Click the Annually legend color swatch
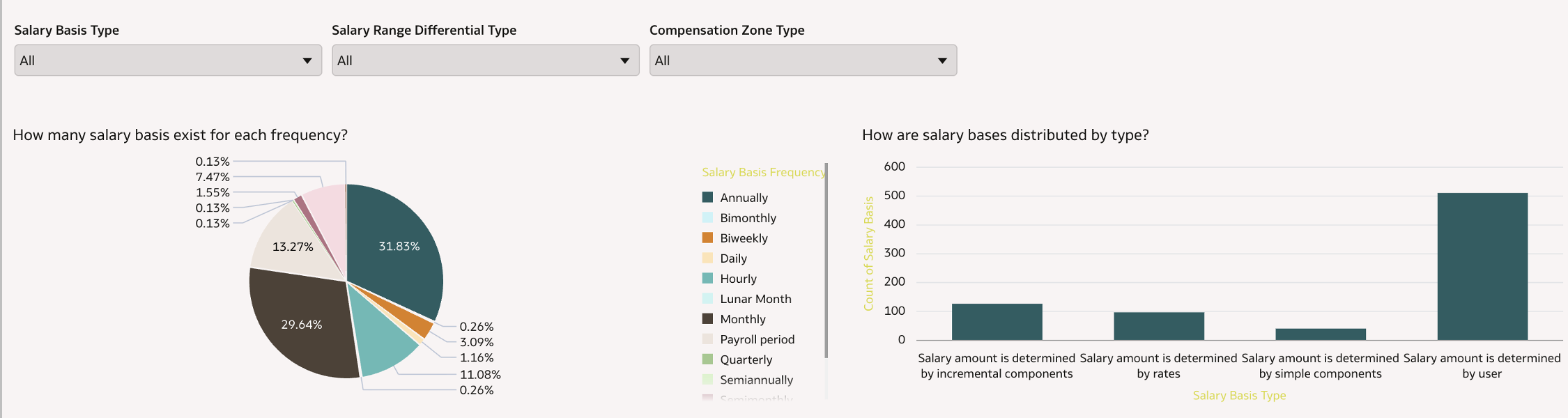 click(x=707, y=197)
